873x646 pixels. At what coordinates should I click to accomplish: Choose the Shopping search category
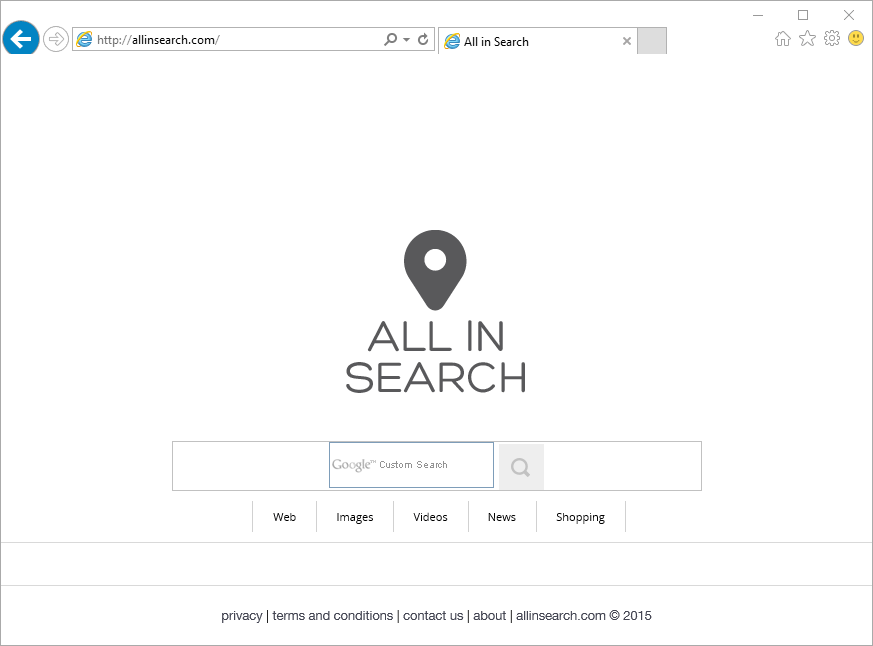pos(580,517)
